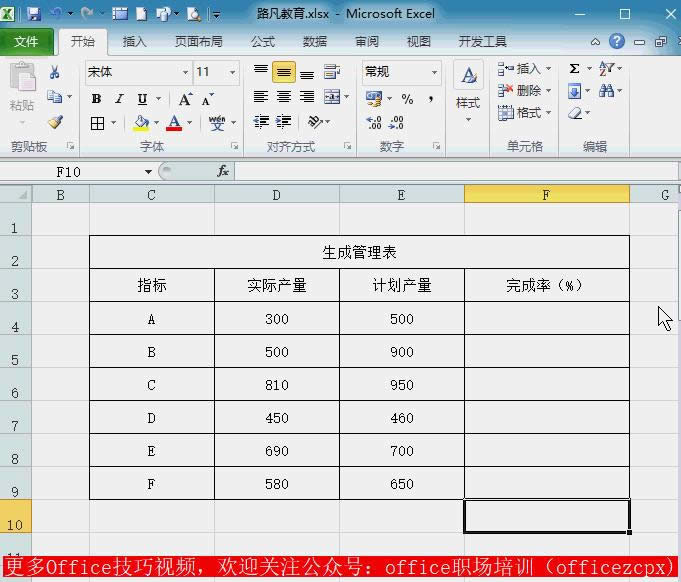The image size is (681, 582).
Task: Apply the yellow fill color bucket
Action: pyautogui.click(x=141, y=123)
